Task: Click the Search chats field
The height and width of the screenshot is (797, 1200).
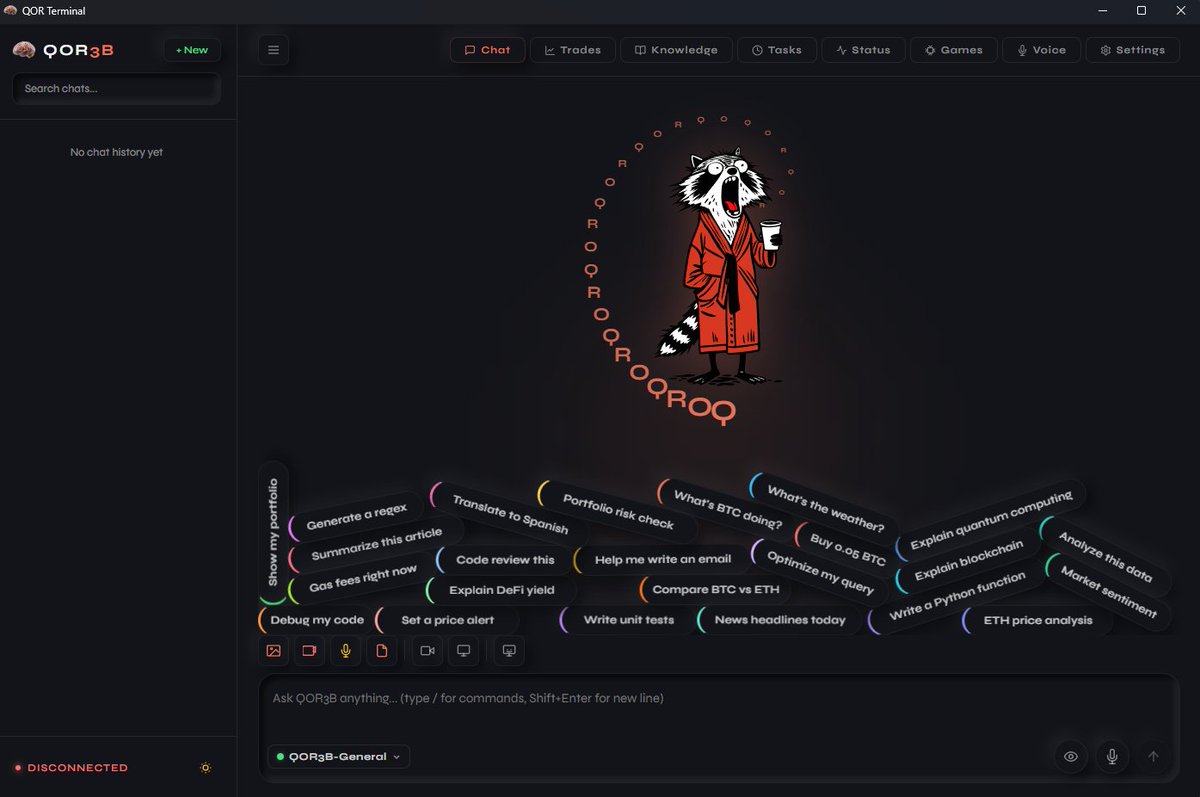Action: click(x=116, y=88)
